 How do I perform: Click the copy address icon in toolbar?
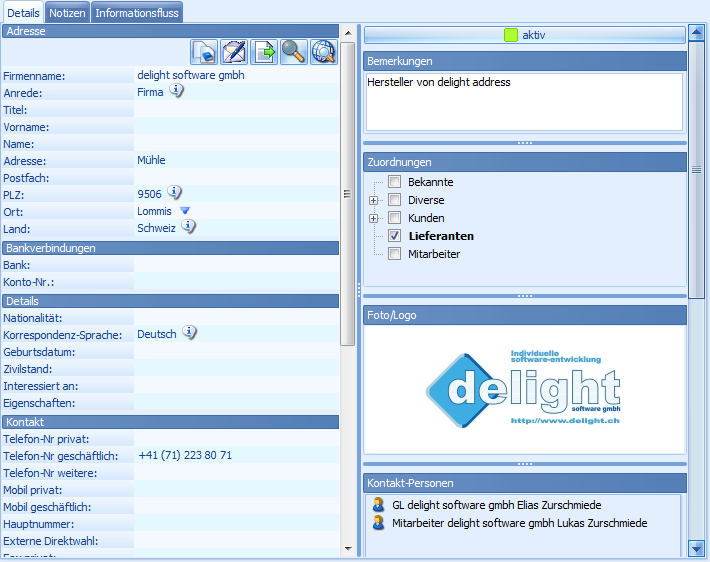click(x=205, y=52)
